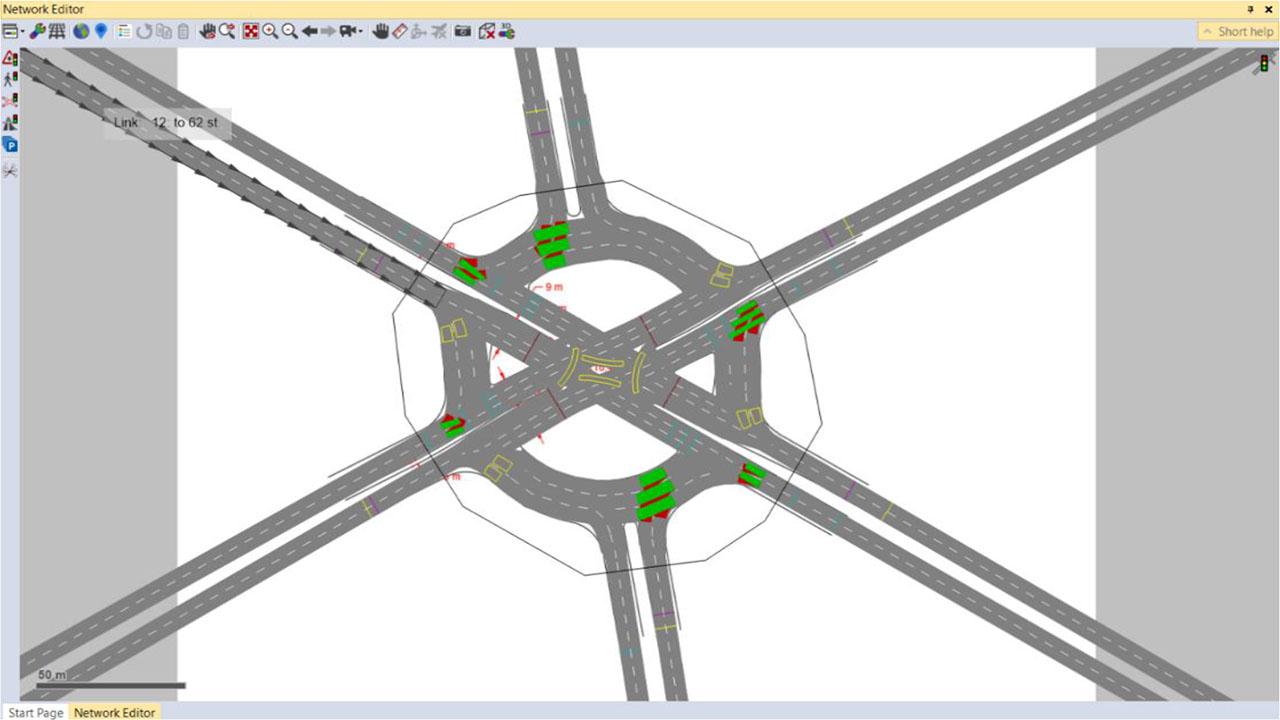Switch to the Start Page tab
The height and width of the screenshot is (720, 1280).
[35, 712]
